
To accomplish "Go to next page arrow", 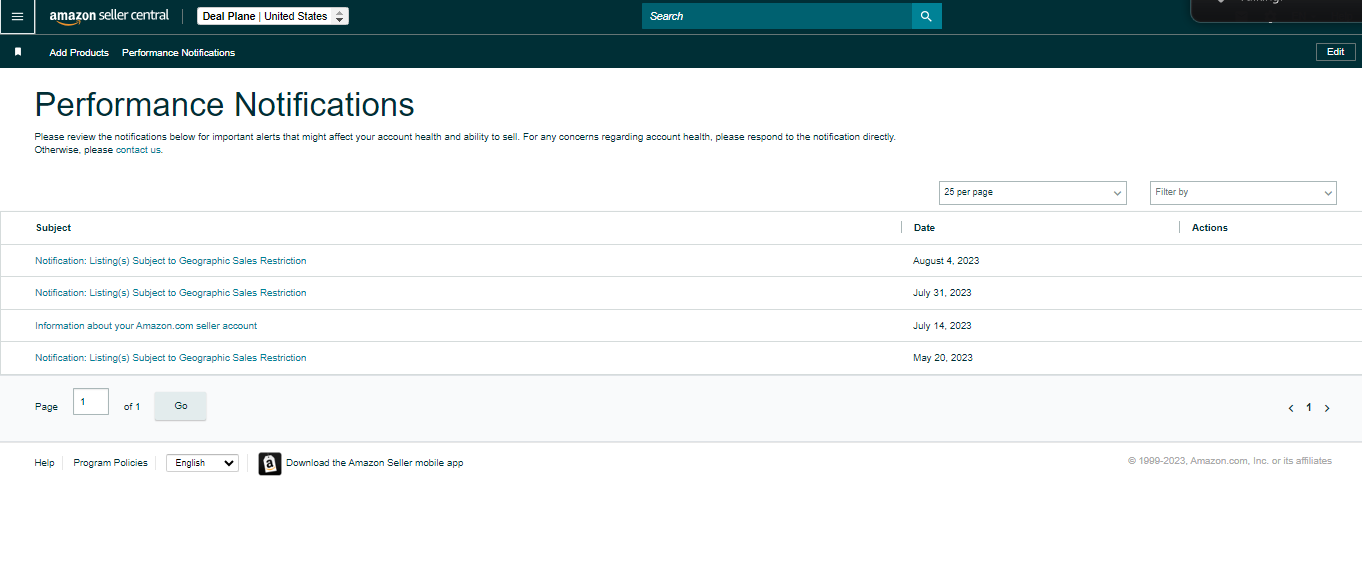I will click(x=1327, y=408).
